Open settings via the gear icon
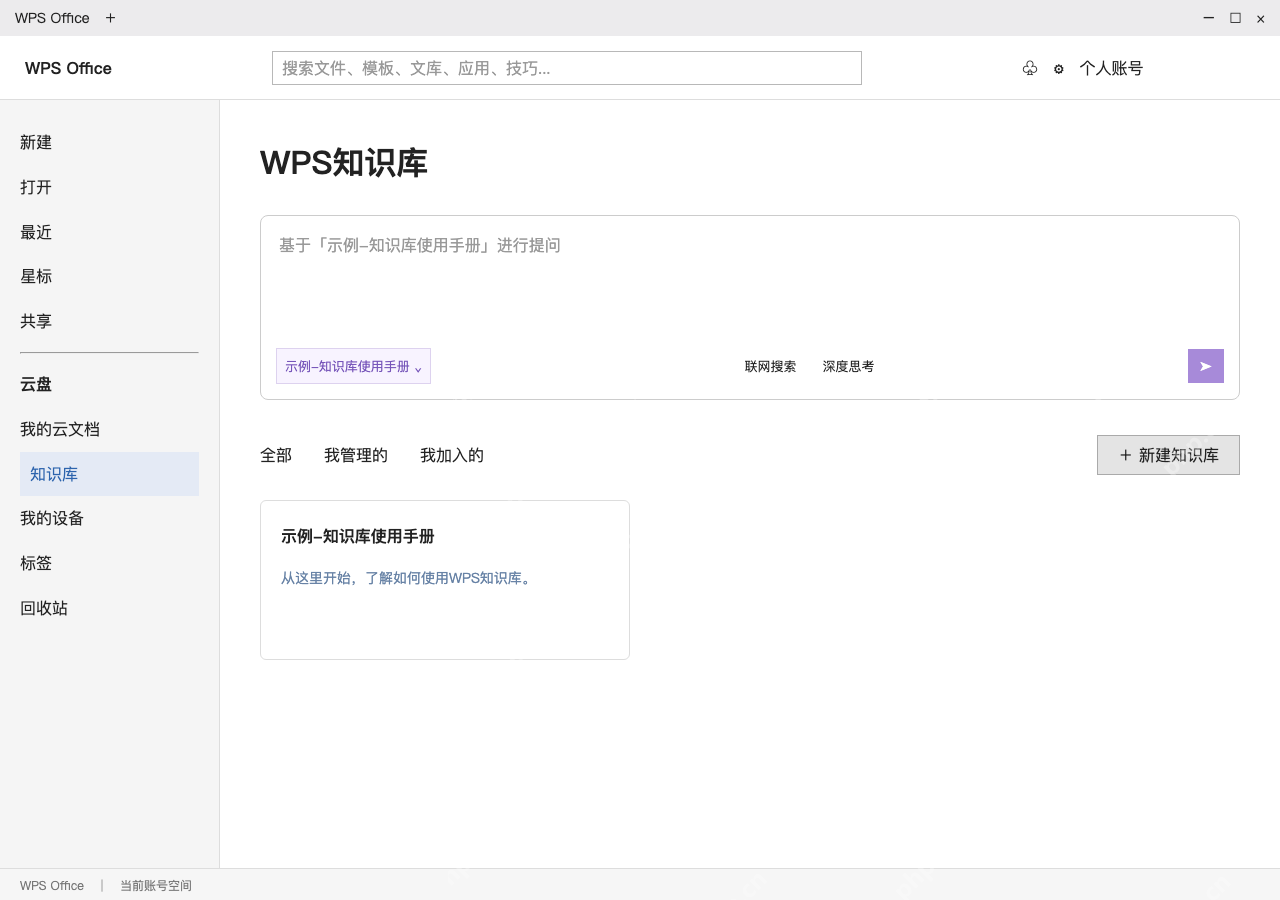The height and width of the screenshot is (900, 1280). pyautogui.click(x=1059, y=69)
